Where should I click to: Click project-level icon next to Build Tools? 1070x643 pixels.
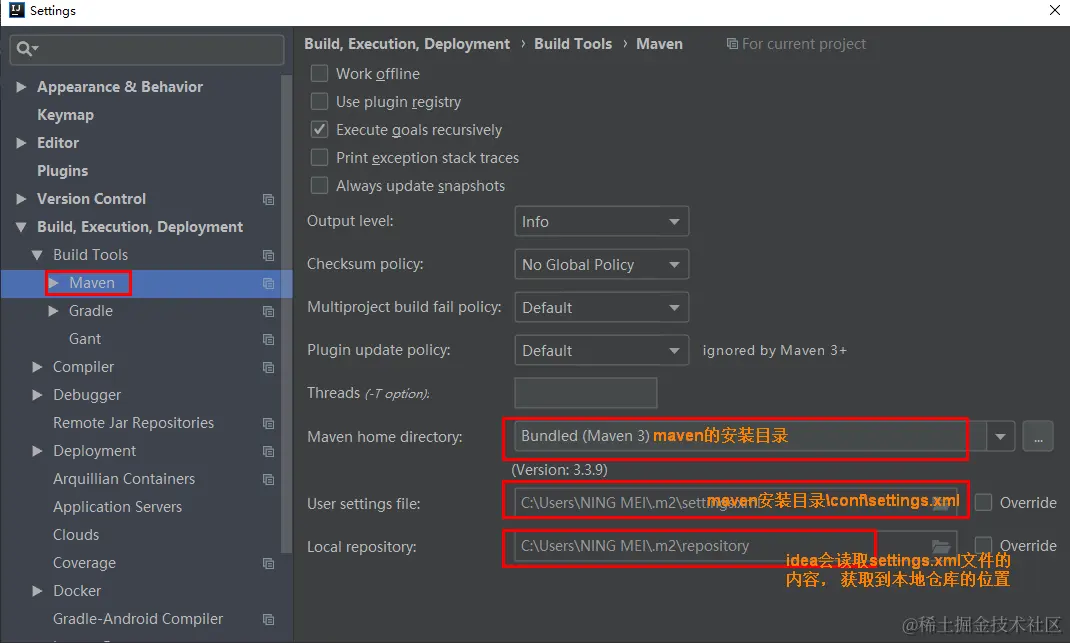(268, 255)
